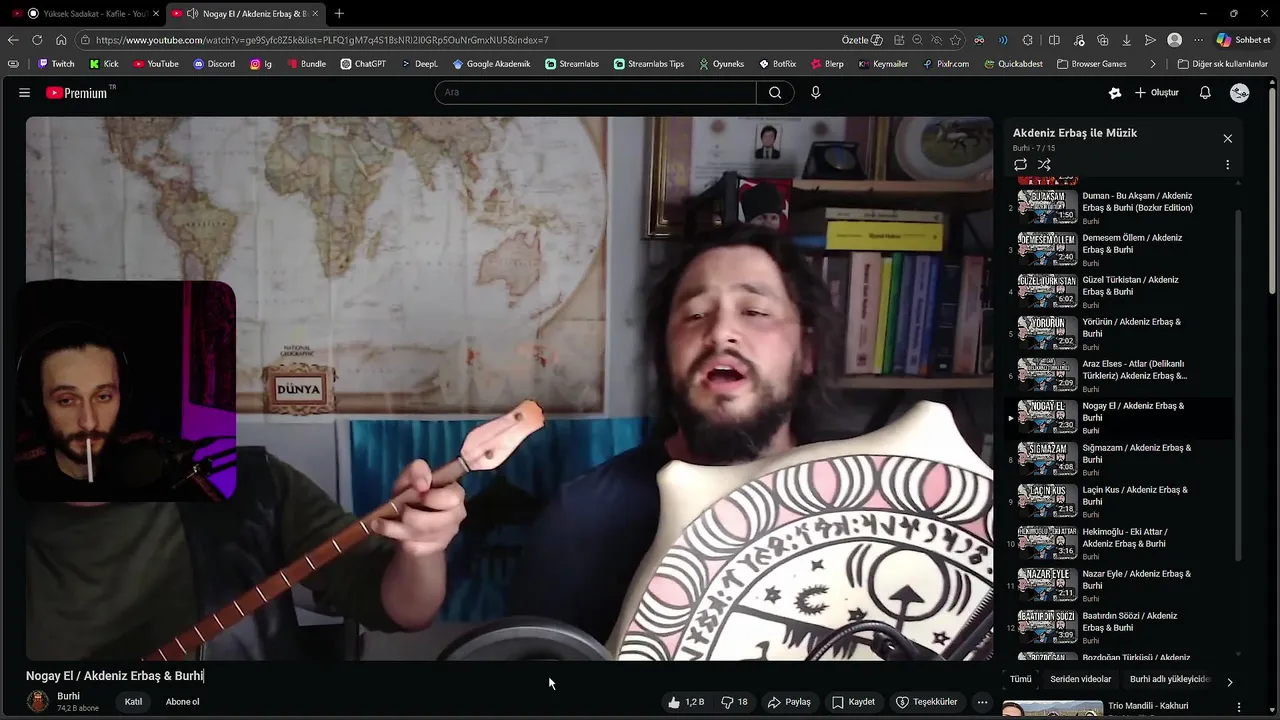Click the playlist panel scrollbar
The image size is (1280, 720).
point(1238,384)
